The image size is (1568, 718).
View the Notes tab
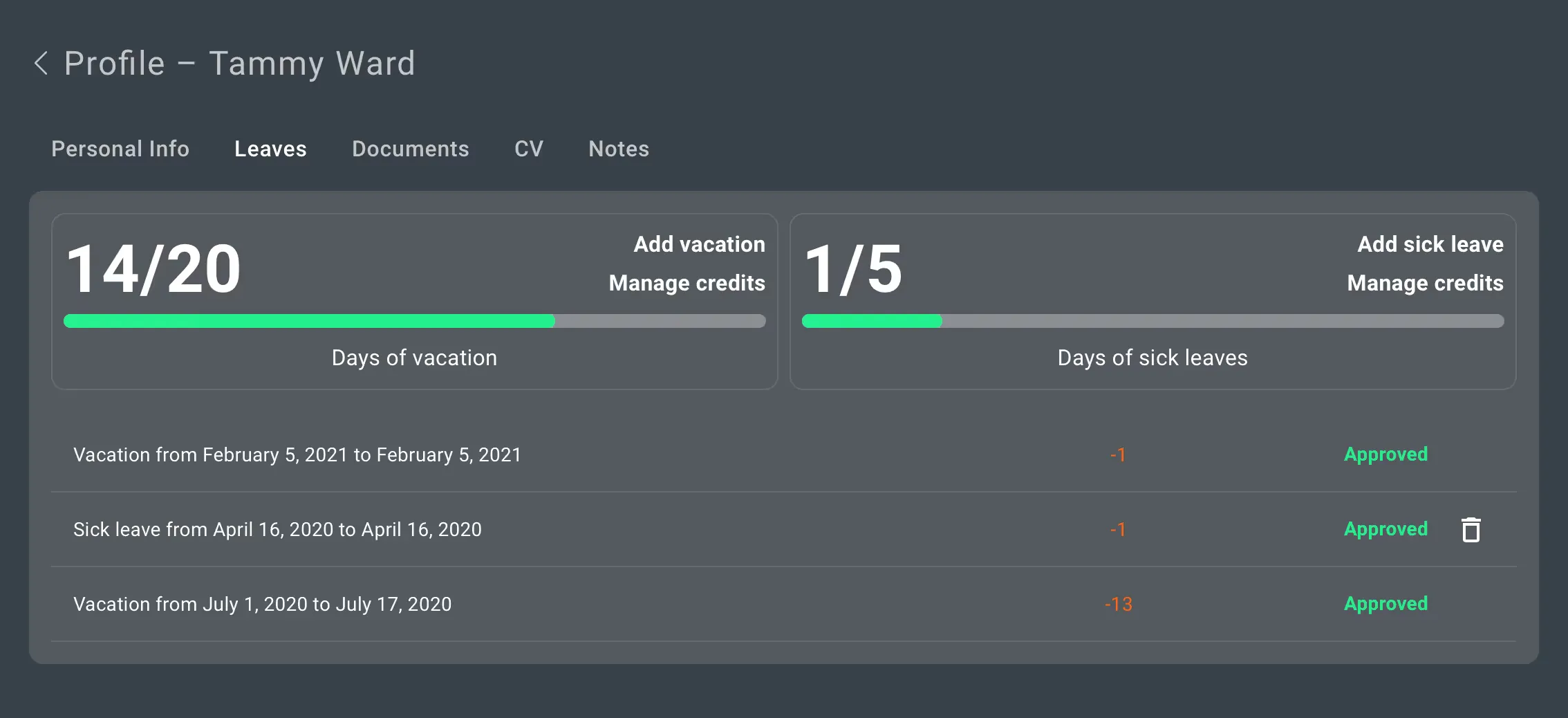[619, 149]
